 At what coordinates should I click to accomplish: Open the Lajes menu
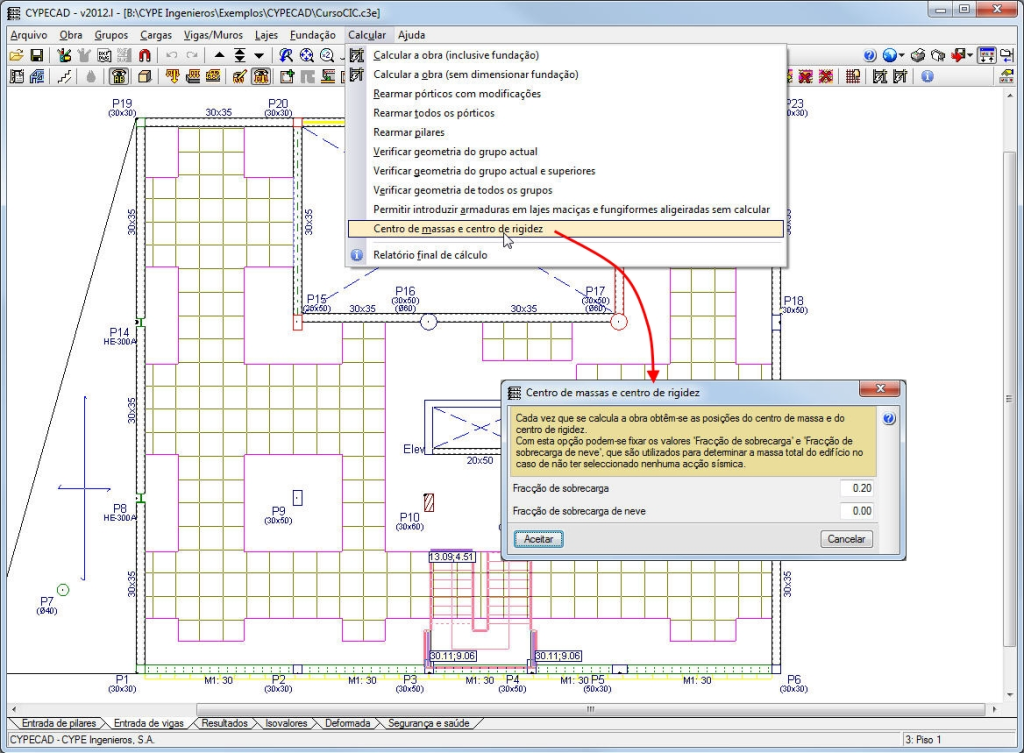click(266, 35)
